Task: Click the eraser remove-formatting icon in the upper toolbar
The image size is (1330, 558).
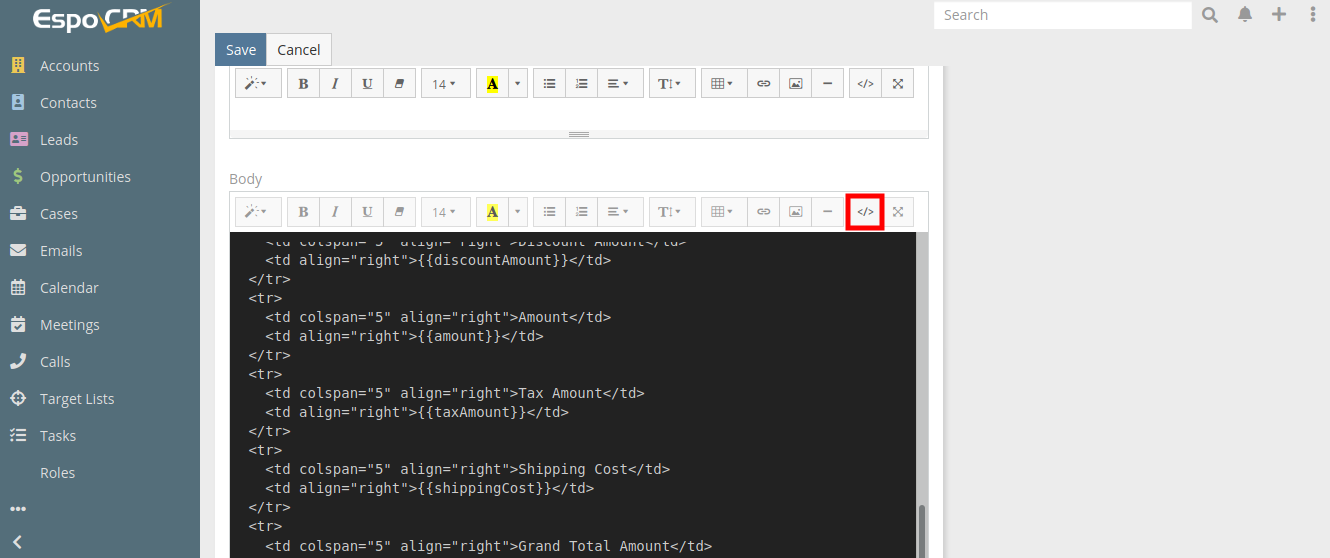Action: coord(399,84)
